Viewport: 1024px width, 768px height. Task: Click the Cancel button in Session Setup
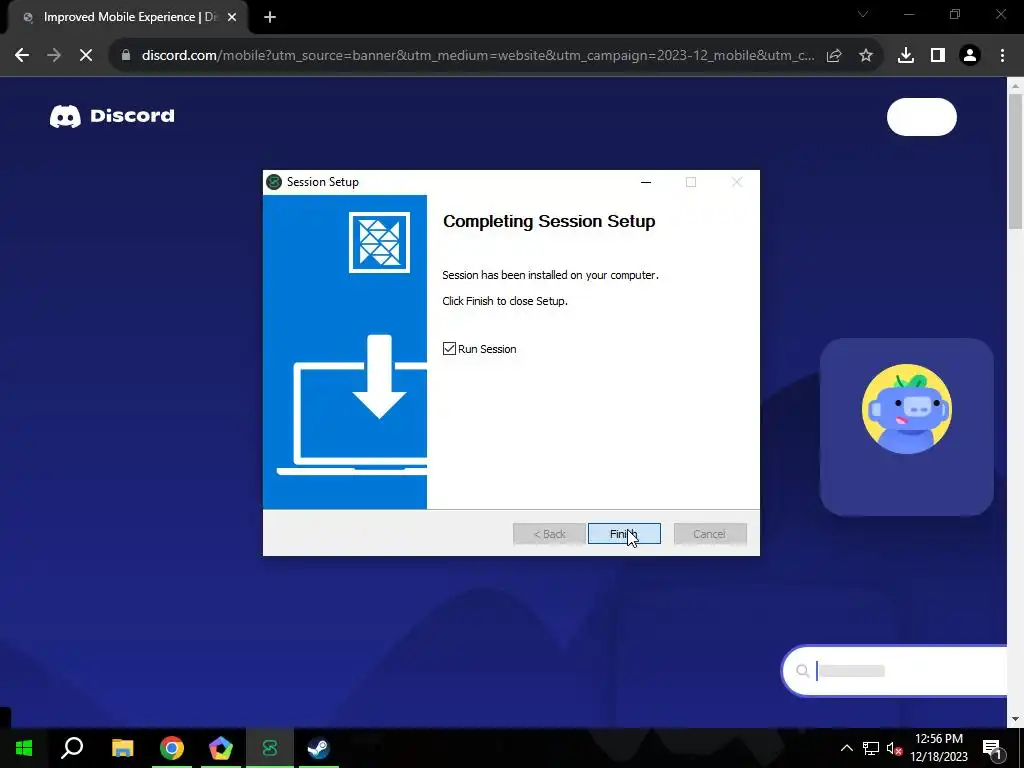pos(710,534)
